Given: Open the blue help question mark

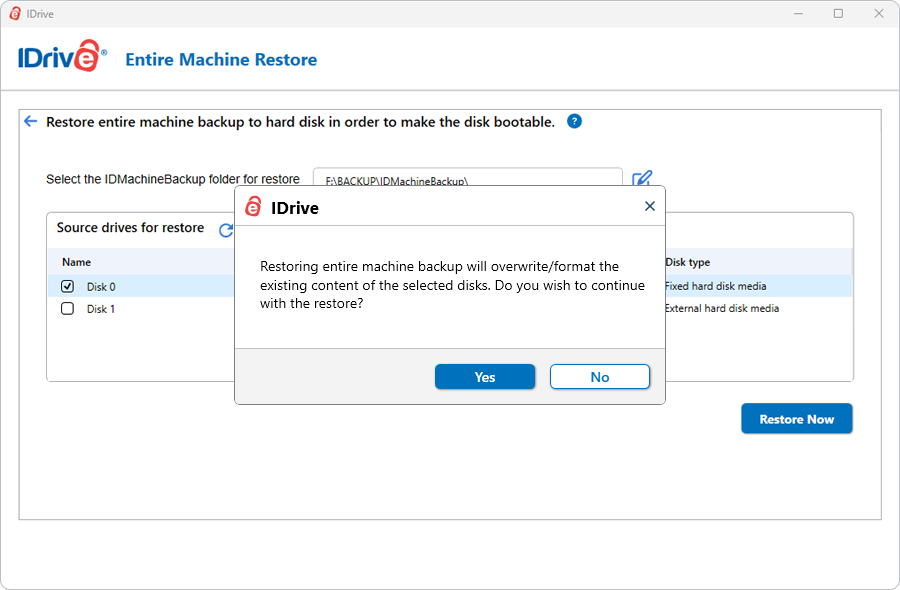Looking at the screenshot, I should pyautogui.click(x=574, y=122).
